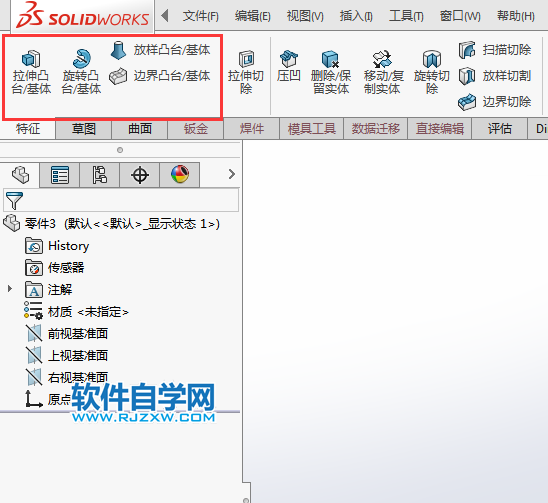Open the 插入(I) menu
548x503 pixels.
pyautogui.click(x=356, y=16)
